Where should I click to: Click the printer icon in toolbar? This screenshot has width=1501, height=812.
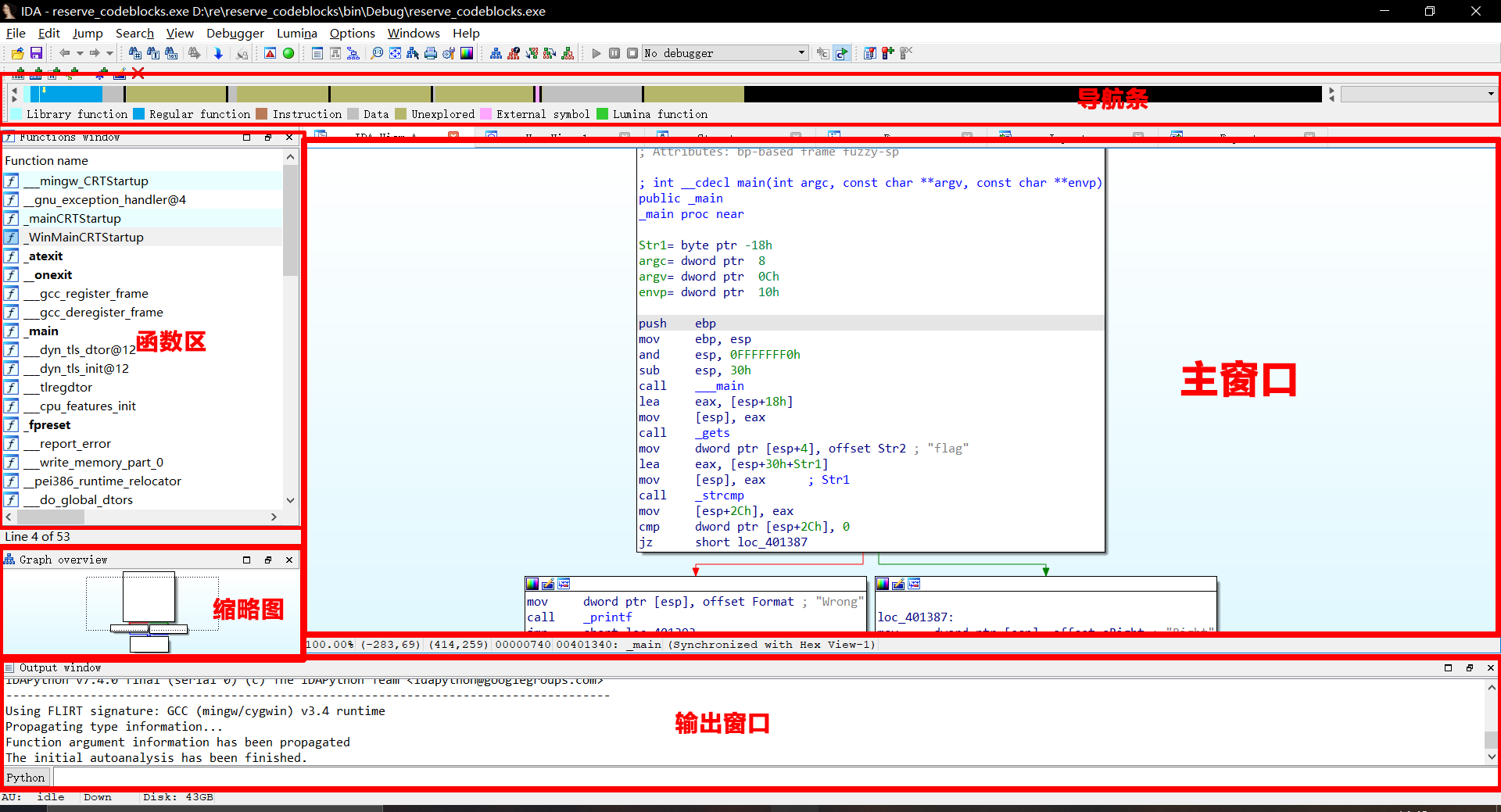[431, 53]
